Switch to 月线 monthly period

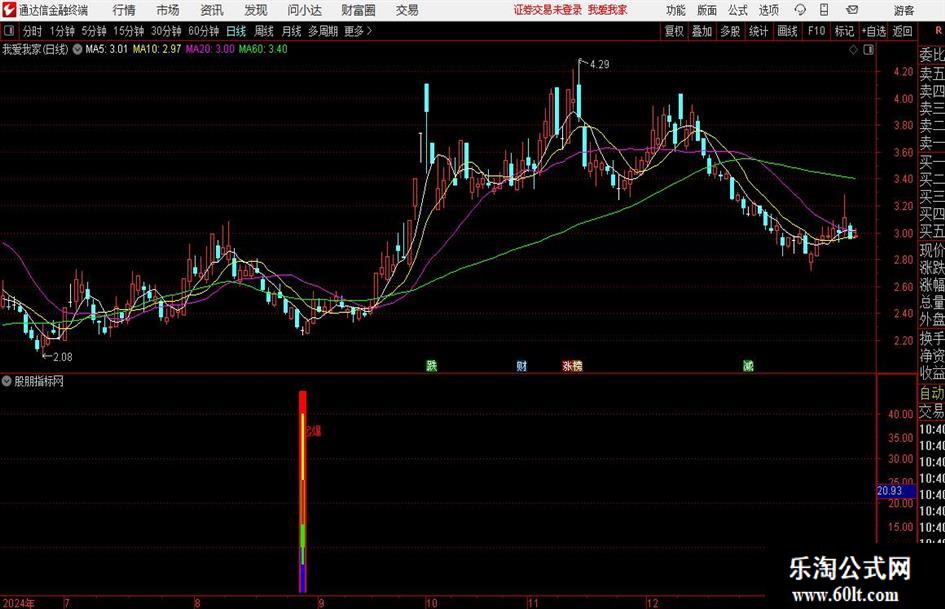click(x=292, y=31)
